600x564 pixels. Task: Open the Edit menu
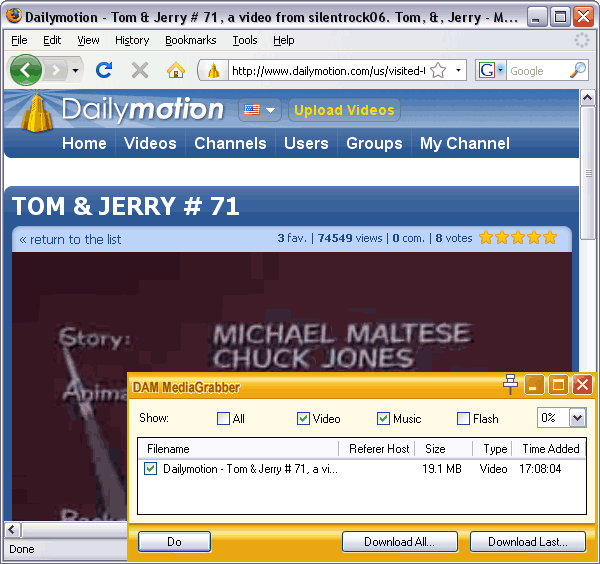52,40
